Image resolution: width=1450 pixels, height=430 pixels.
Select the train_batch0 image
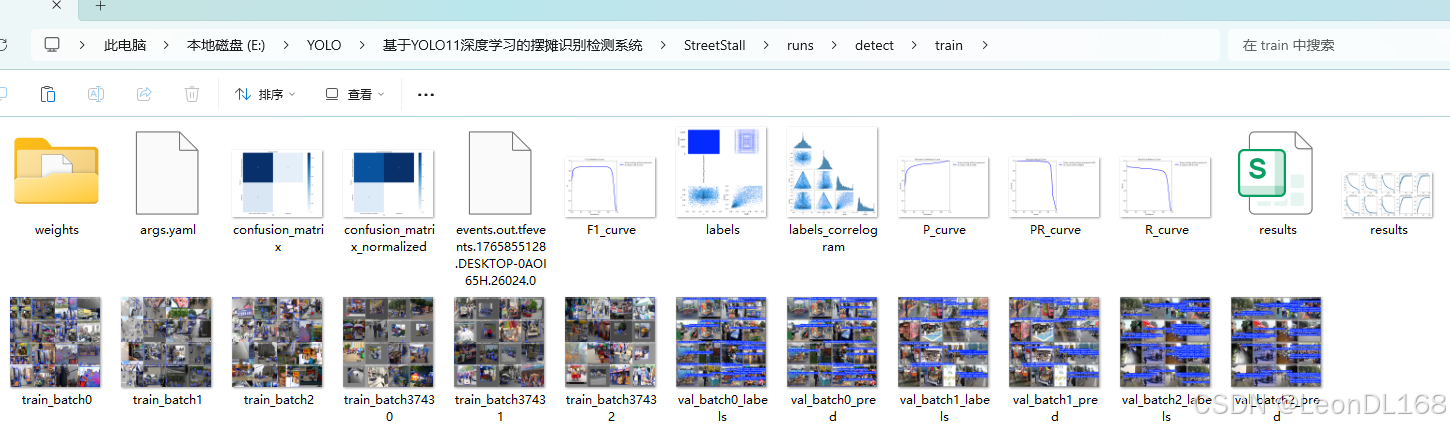click(x=56, y=341)
